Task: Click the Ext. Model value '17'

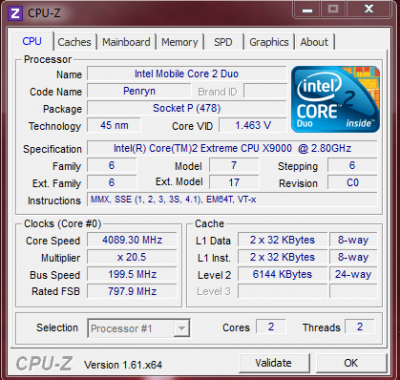Action: coord(234,182)
